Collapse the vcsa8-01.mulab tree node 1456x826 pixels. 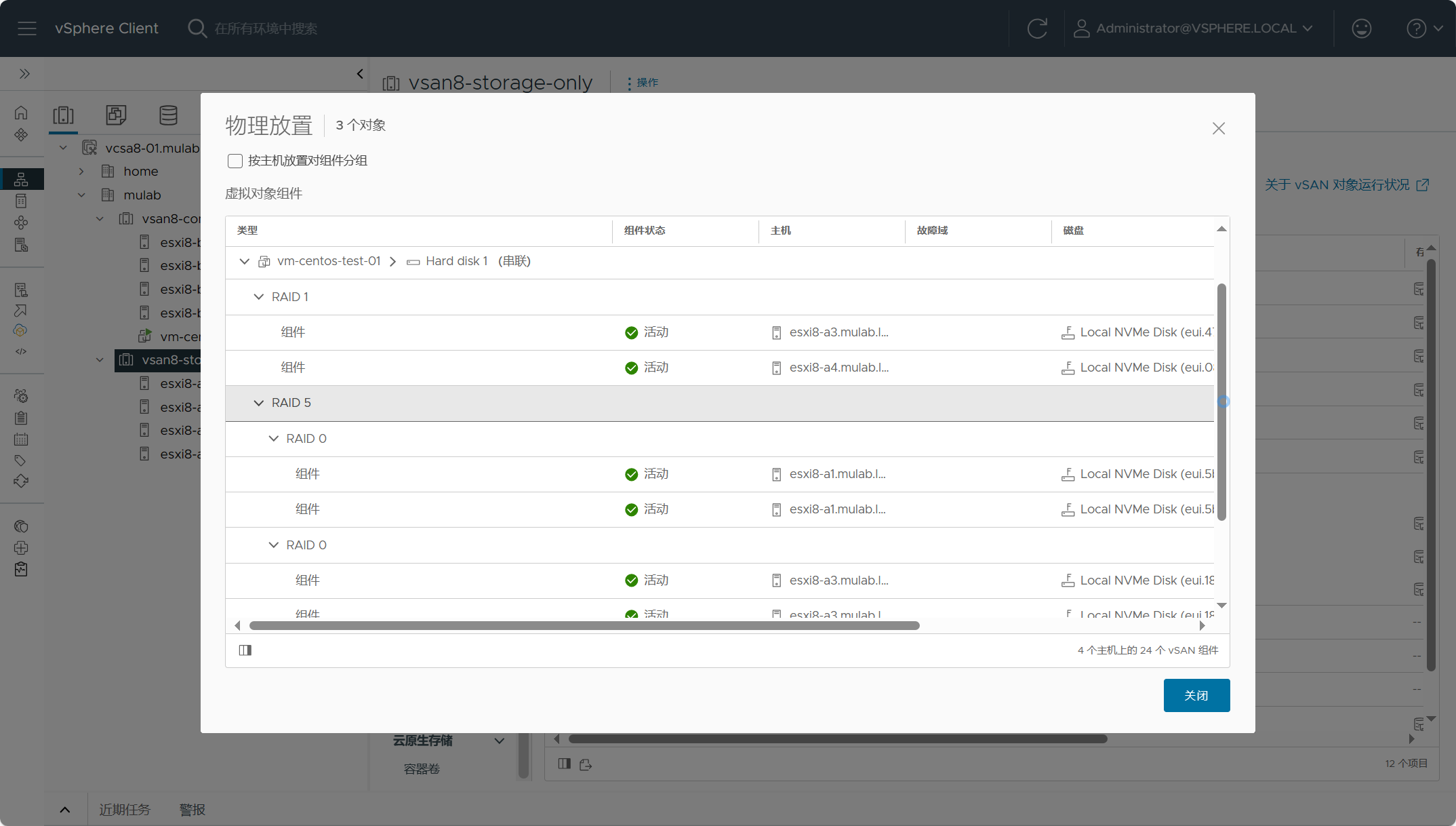(63, 148)
